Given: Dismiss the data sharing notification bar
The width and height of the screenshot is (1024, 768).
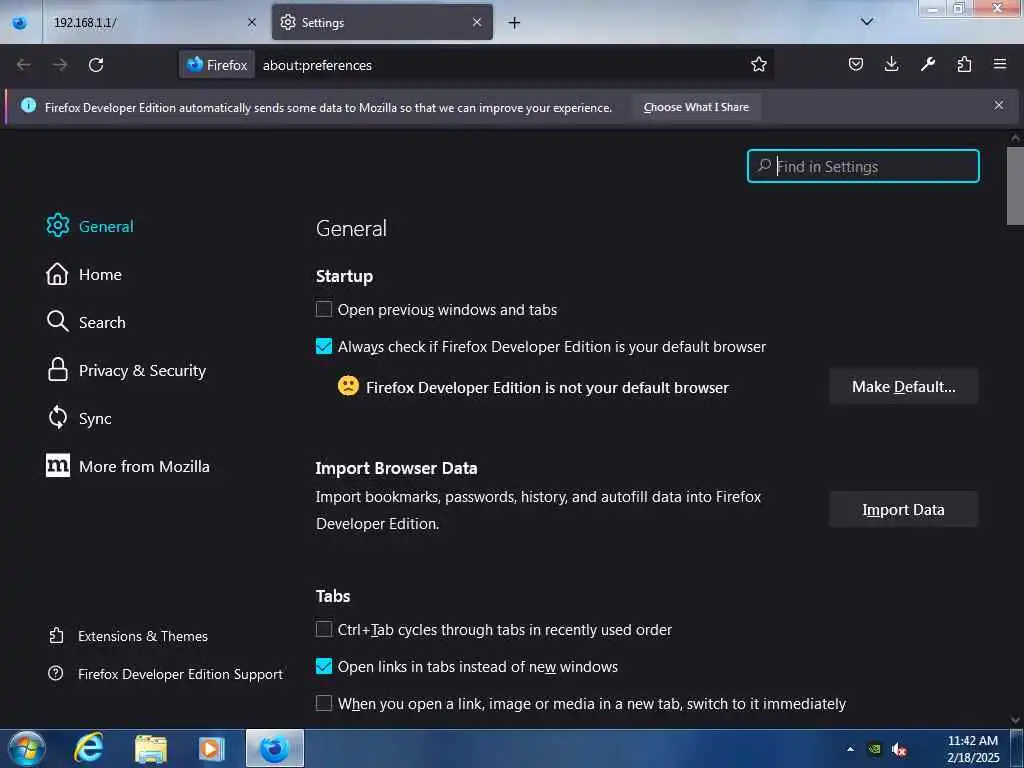Looking at the screenshot, I should coord(999,105).
